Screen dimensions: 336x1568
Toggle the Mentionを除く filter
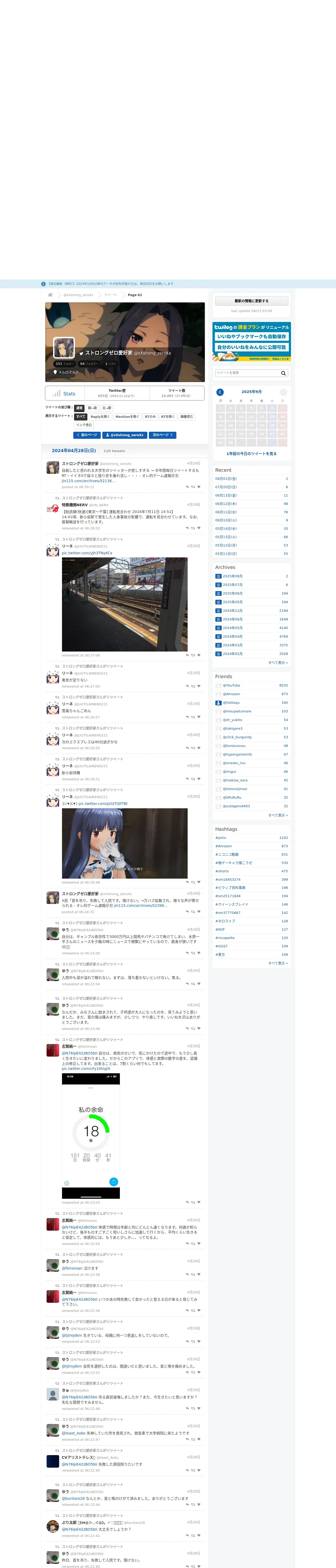(x=127, y=417)
